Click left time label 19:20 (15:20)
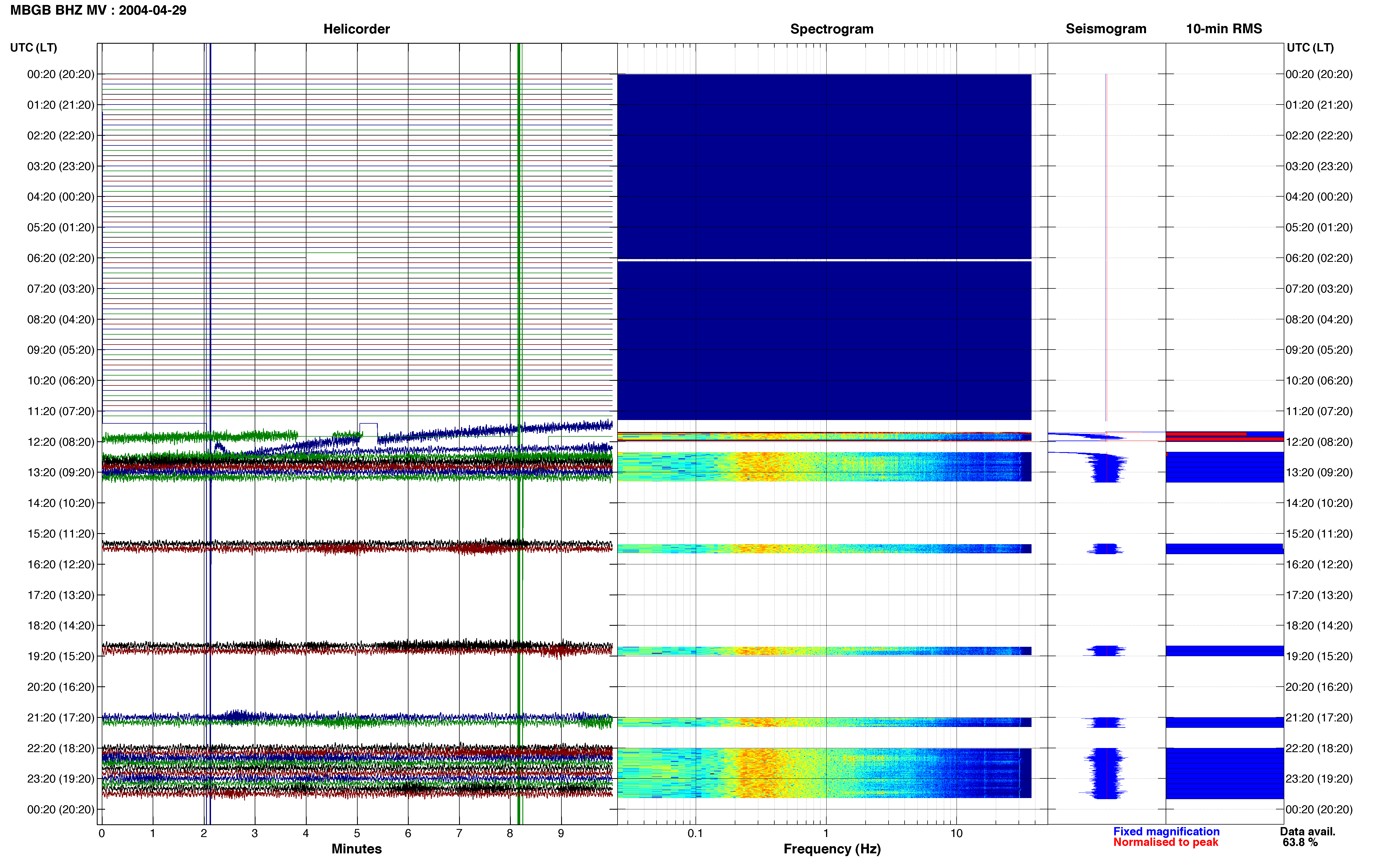This screenshot has width=1388, height=868. [61, 656]
